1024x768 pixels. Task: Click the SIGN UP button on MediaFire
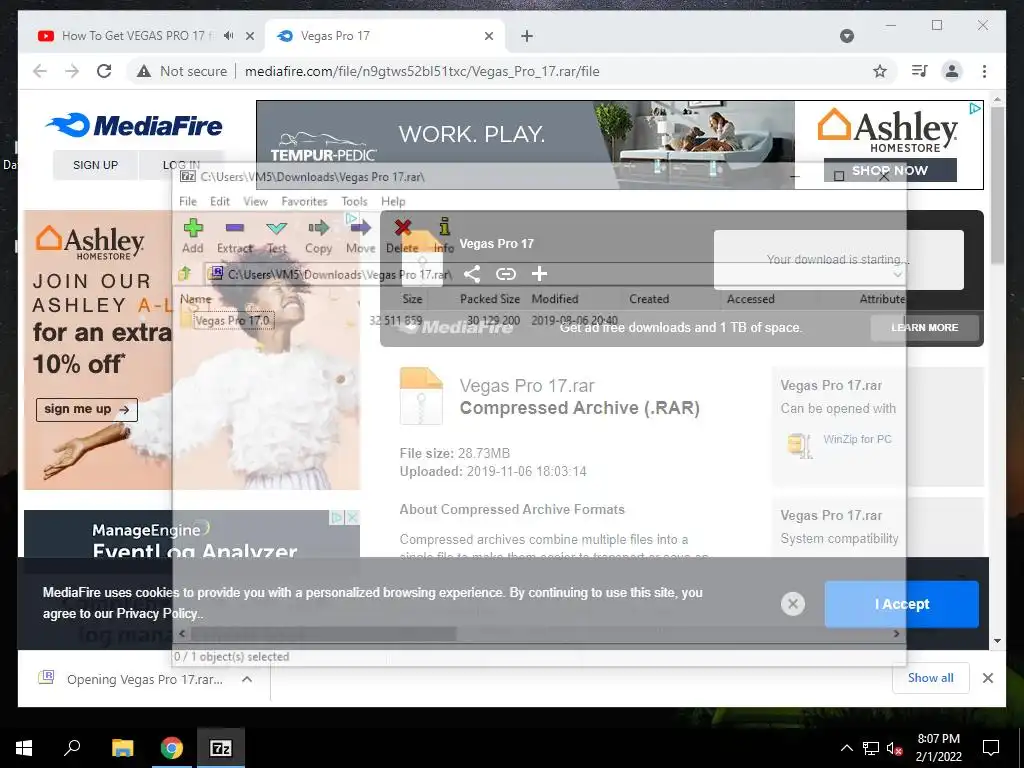click(x=95, y=165)
